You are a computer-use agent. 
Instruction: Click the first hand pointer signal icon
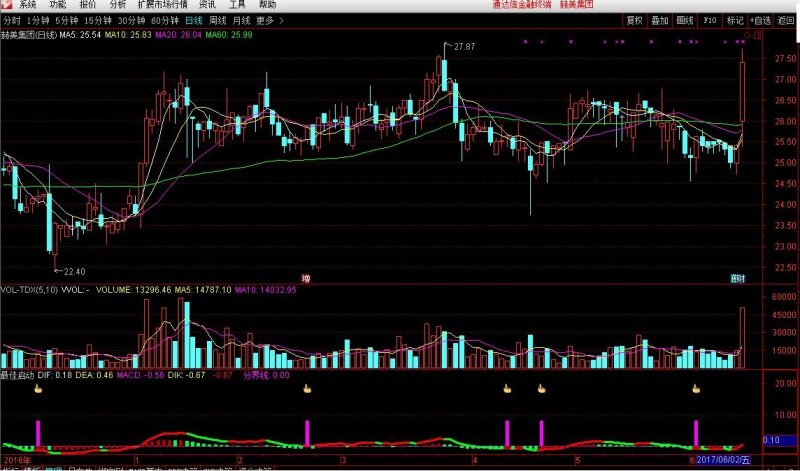coord(38,389)
